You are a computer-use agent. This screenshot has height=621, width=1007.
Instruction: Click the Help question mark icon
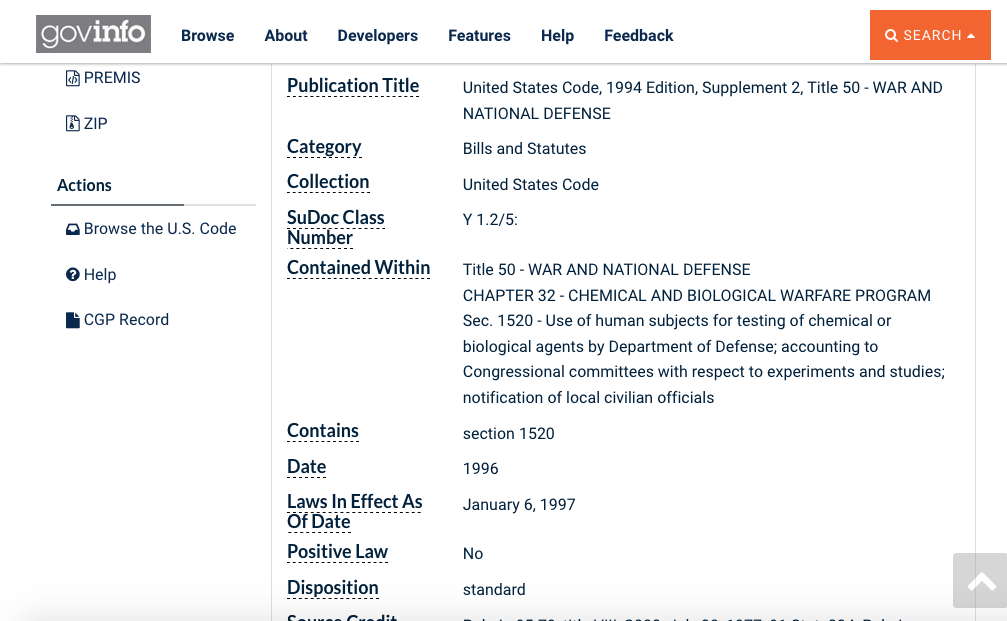73,275
